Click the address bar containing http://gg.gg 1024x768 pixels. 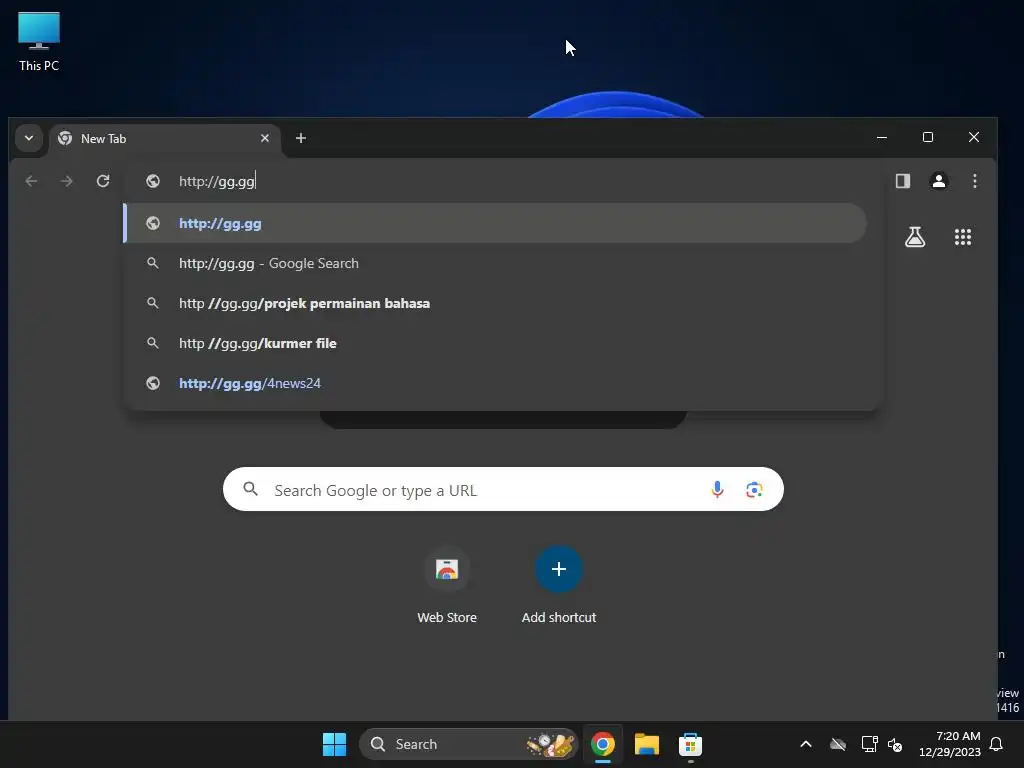[503, 181]
